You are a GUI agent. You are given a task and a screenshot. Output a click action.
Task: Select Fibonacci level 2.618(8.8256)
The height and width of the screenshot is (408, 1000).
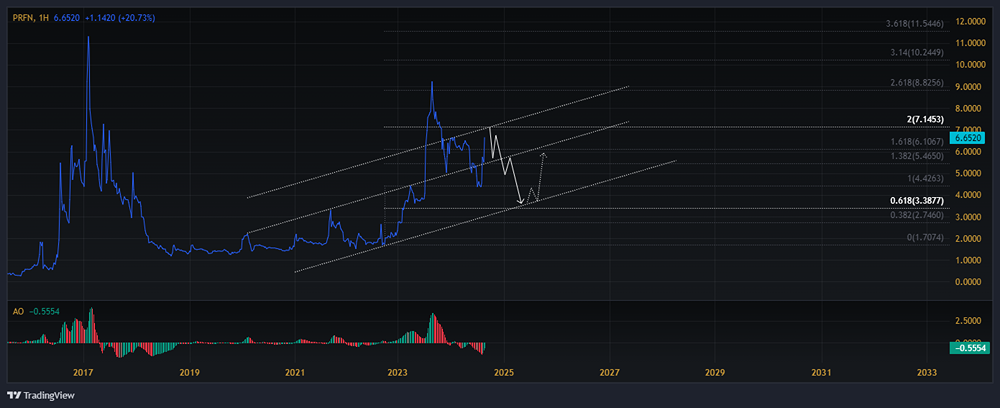918,83
